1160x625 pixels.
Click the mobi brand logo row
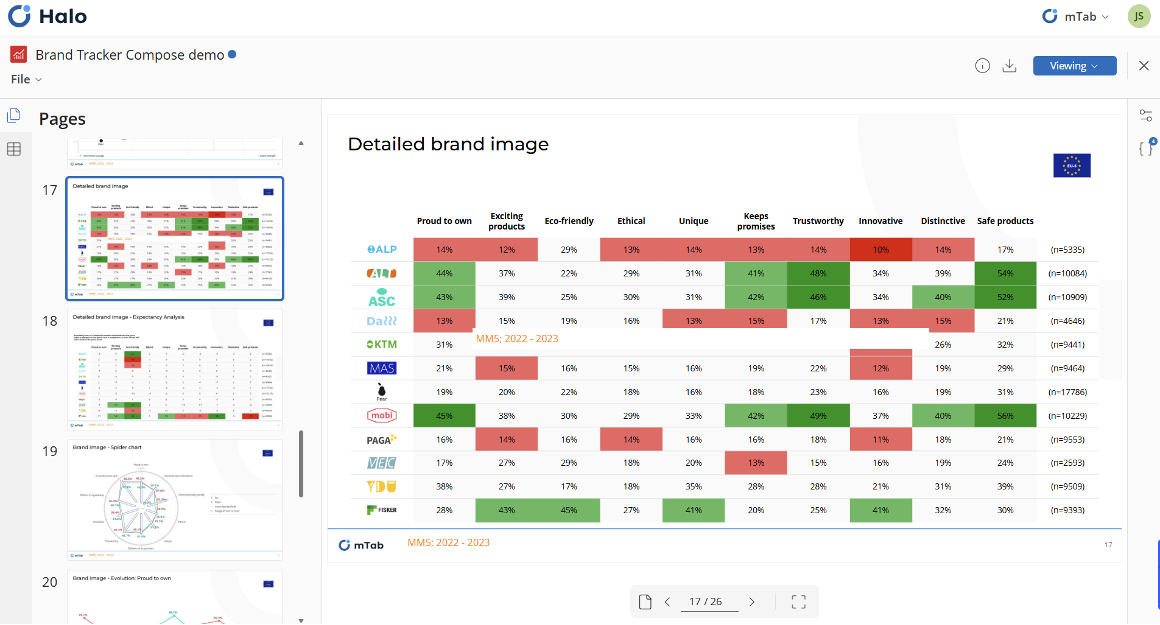382,416
